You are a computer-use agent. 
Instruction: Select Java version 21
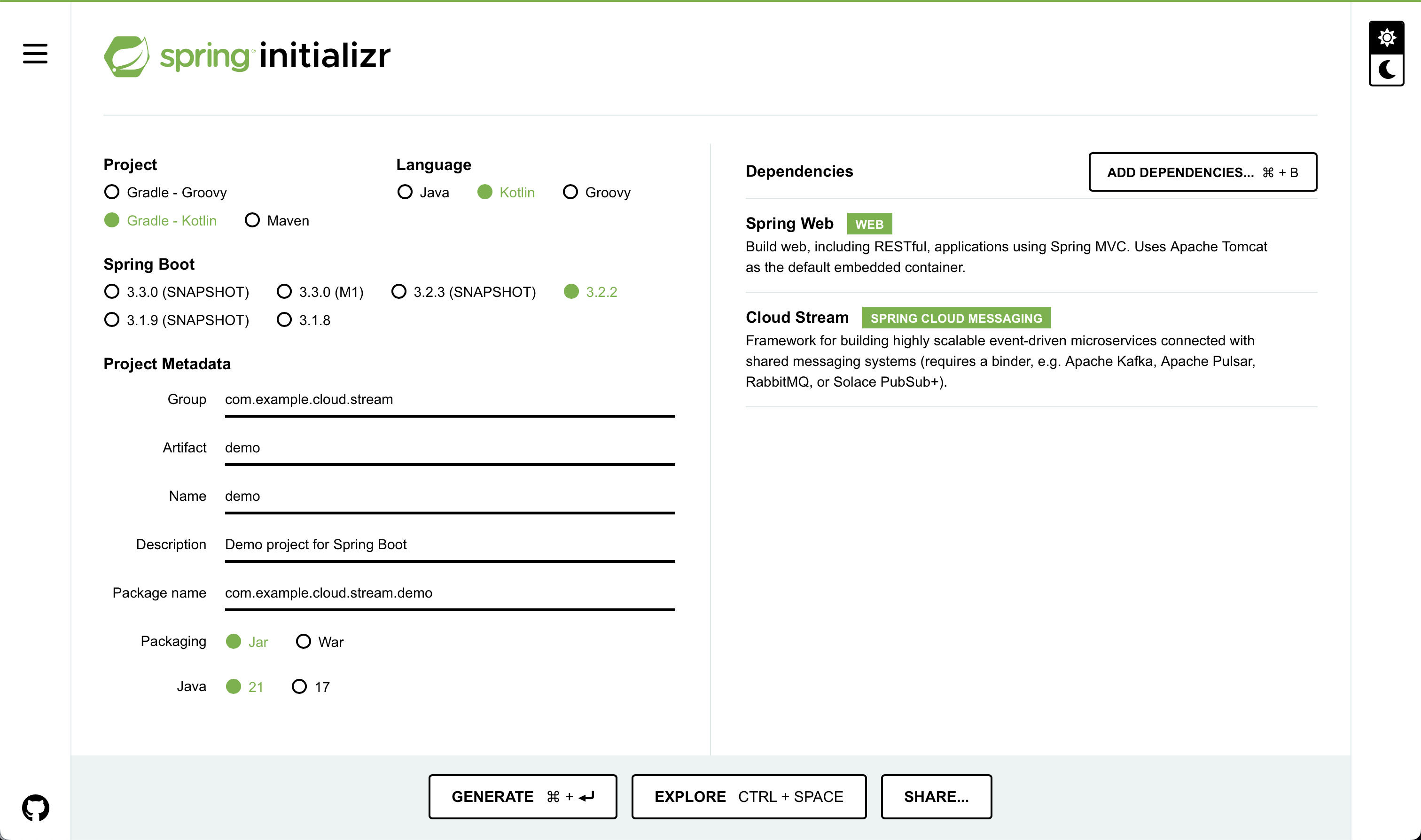pyautogui.click(x=244, y=687)
